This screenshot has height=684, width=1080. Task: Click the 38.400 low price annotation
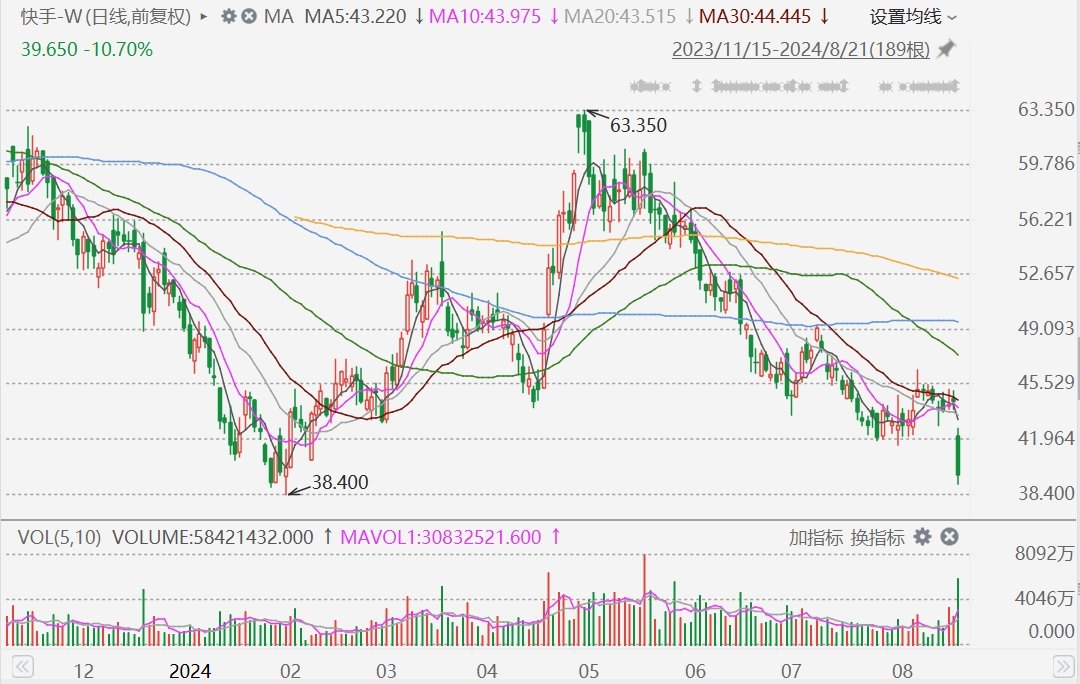point(340,482)
